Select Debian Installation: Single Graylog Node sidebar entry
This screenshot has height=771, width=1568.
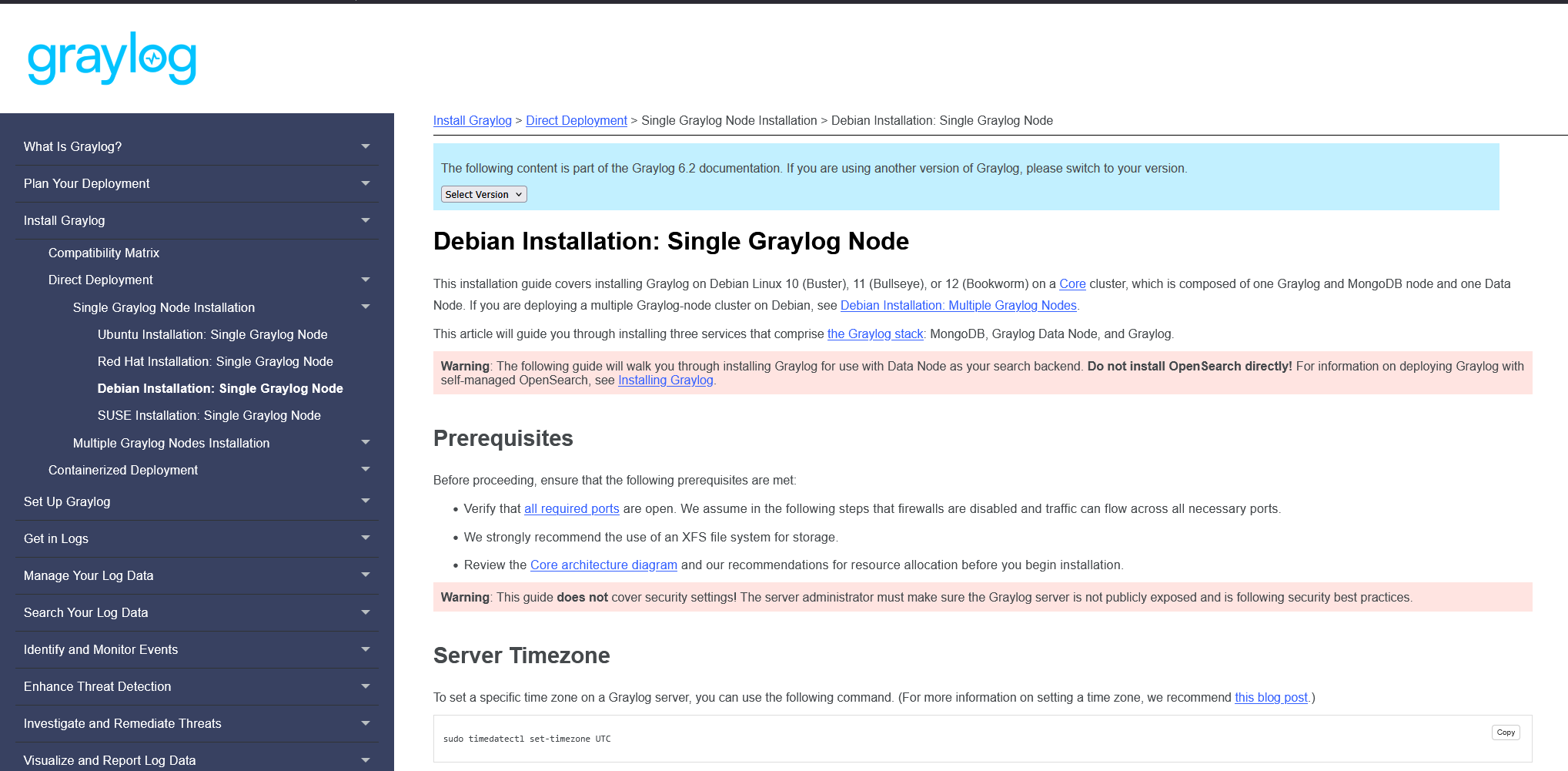click(220, 388)
